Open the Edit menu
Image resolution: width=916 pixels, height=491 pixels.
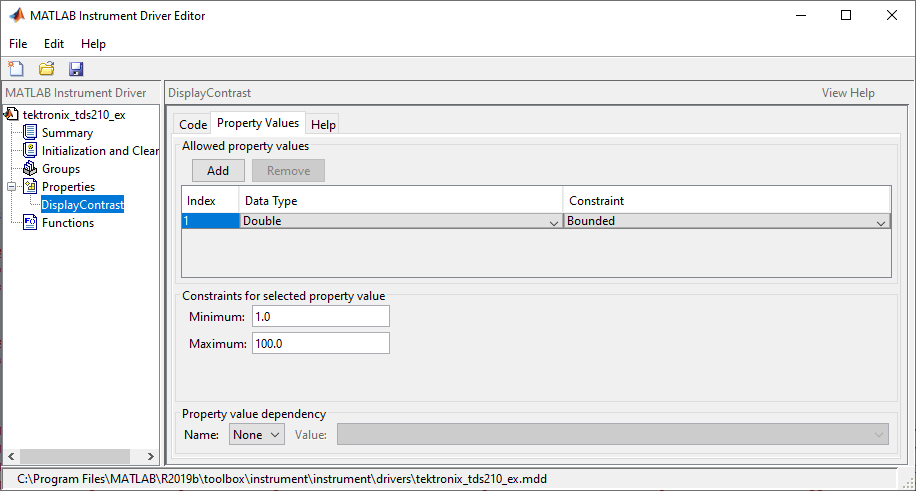tap(54, 44)
